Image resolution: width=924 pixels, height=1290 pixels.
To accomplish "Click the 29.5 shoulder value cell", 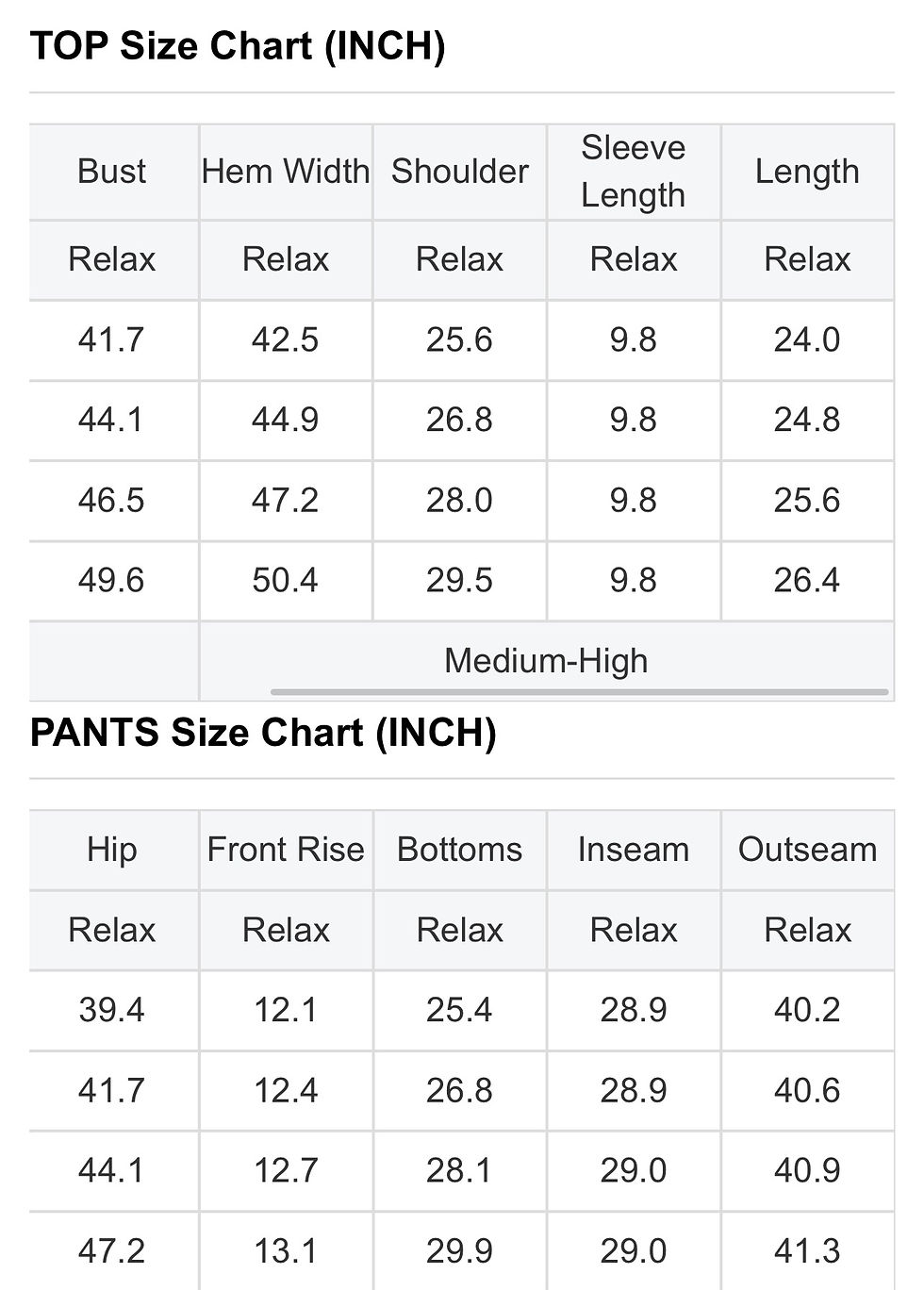I will click(459, 581).
